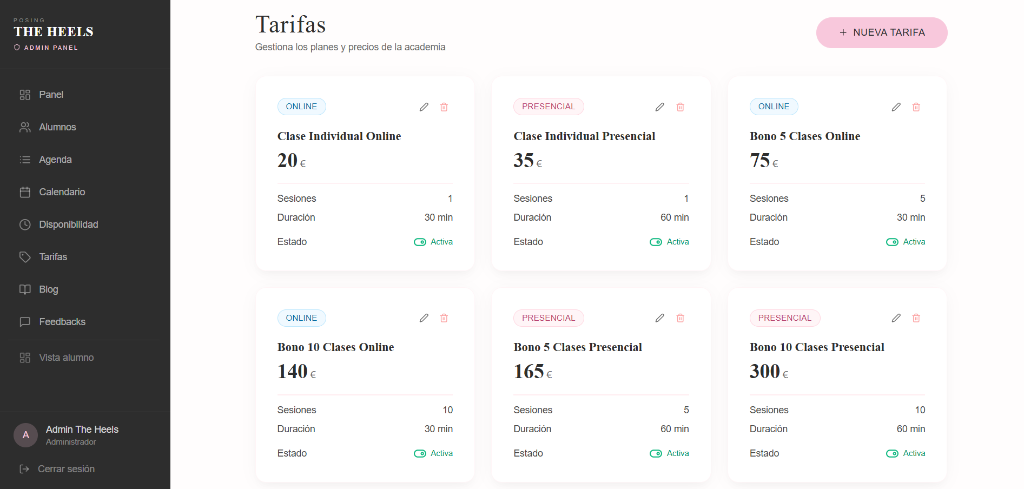Click the logout arrow icon
Screen dimensions: 1024x489
pyautogui.click(x=25, y=469)
